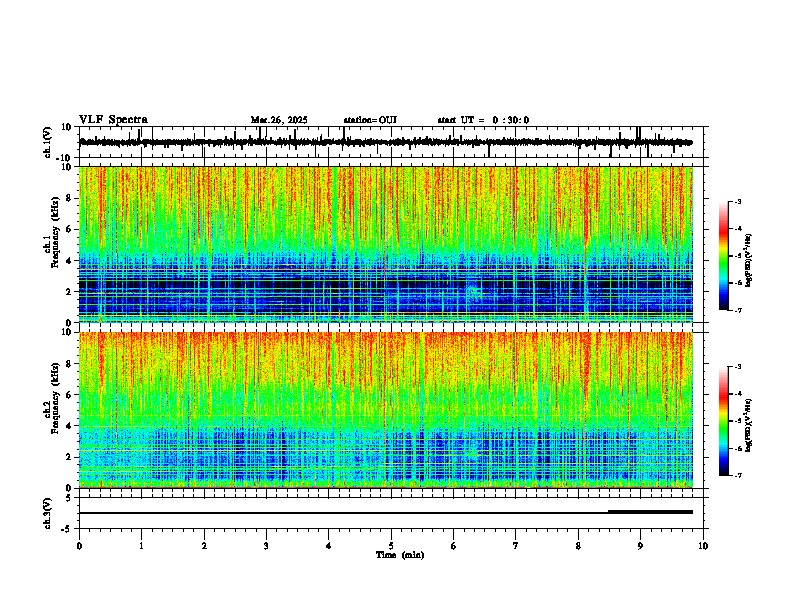Image resolution: width=792 pixels, height=612 pixels.
Task: Click the "-3" tick on ch.1 color scale
Action: (x=736, y=201)
